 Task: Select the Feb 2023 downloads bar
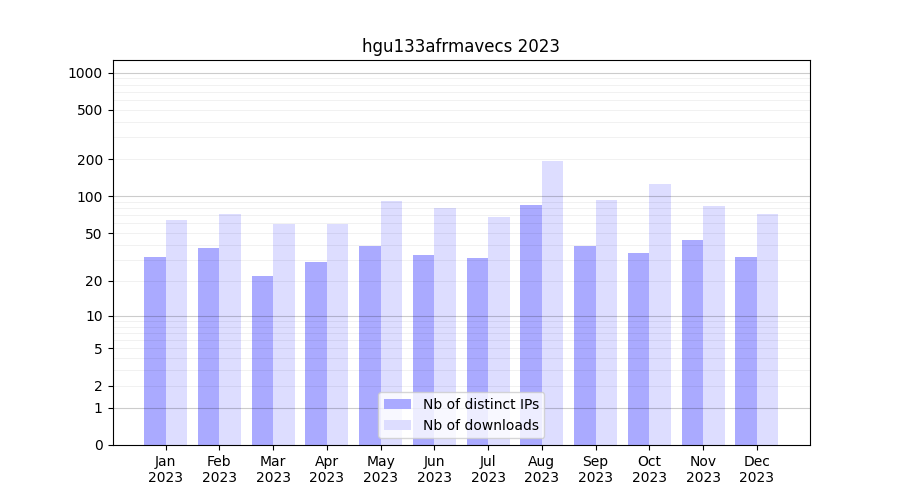tap(230, 329)
